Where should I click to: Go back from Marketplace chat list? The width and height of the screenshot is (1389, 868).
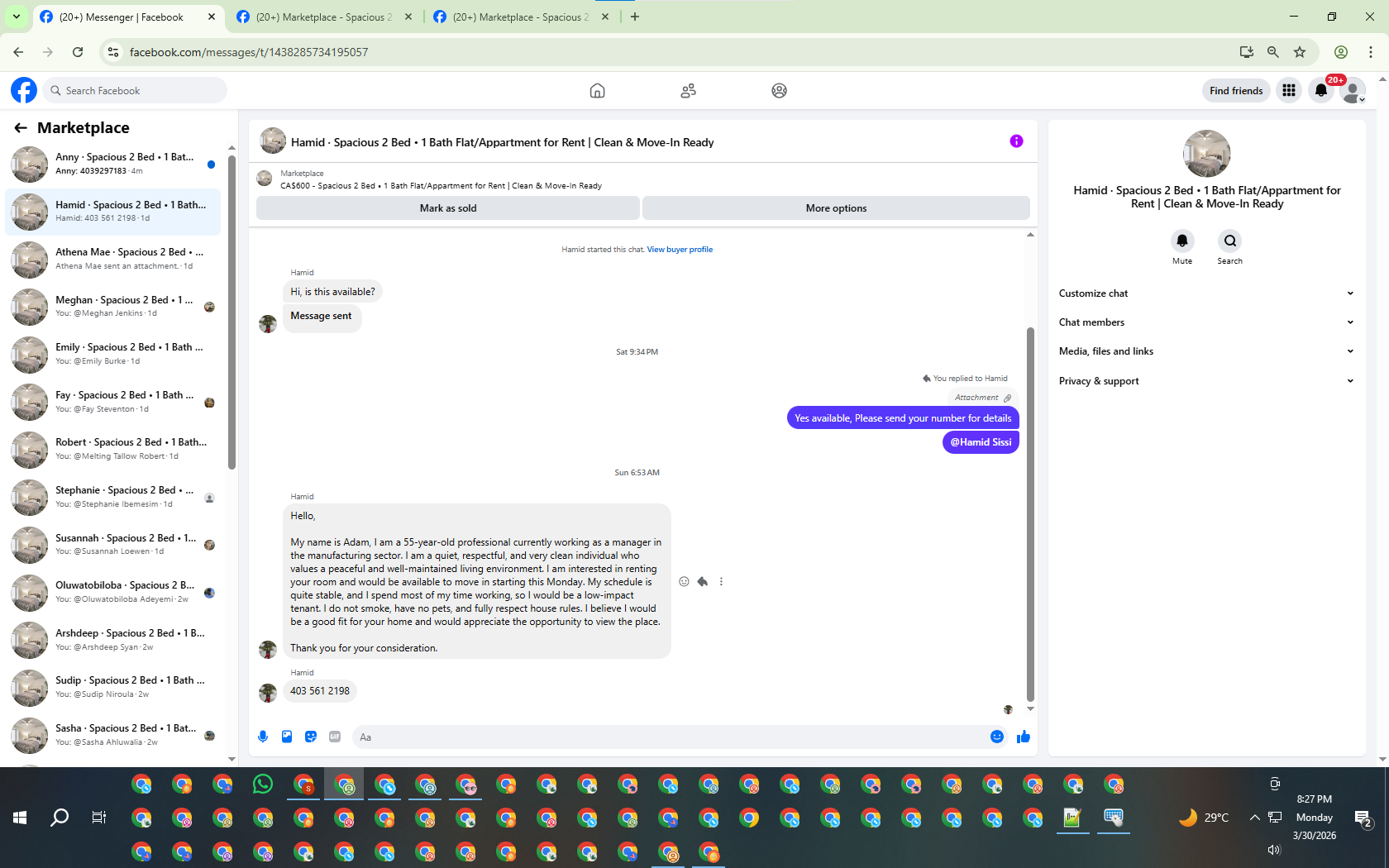[21, 127]
